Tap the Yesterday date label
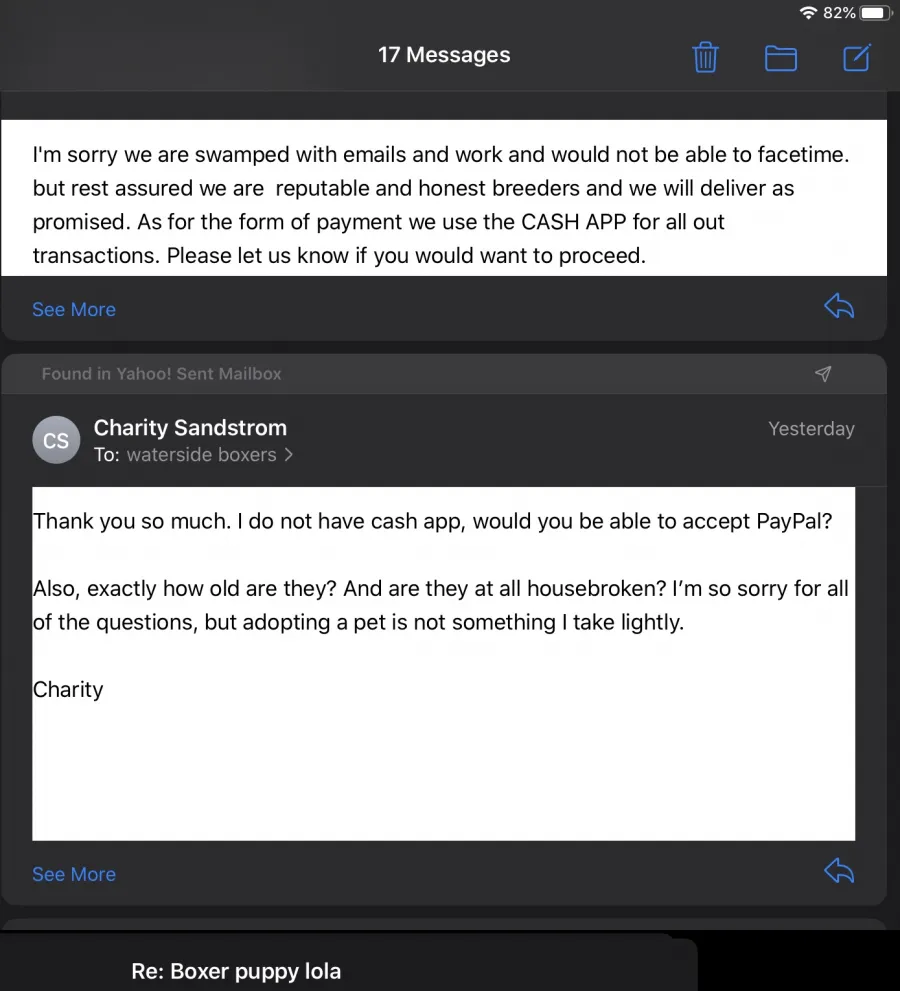 (x=812, y=429)
